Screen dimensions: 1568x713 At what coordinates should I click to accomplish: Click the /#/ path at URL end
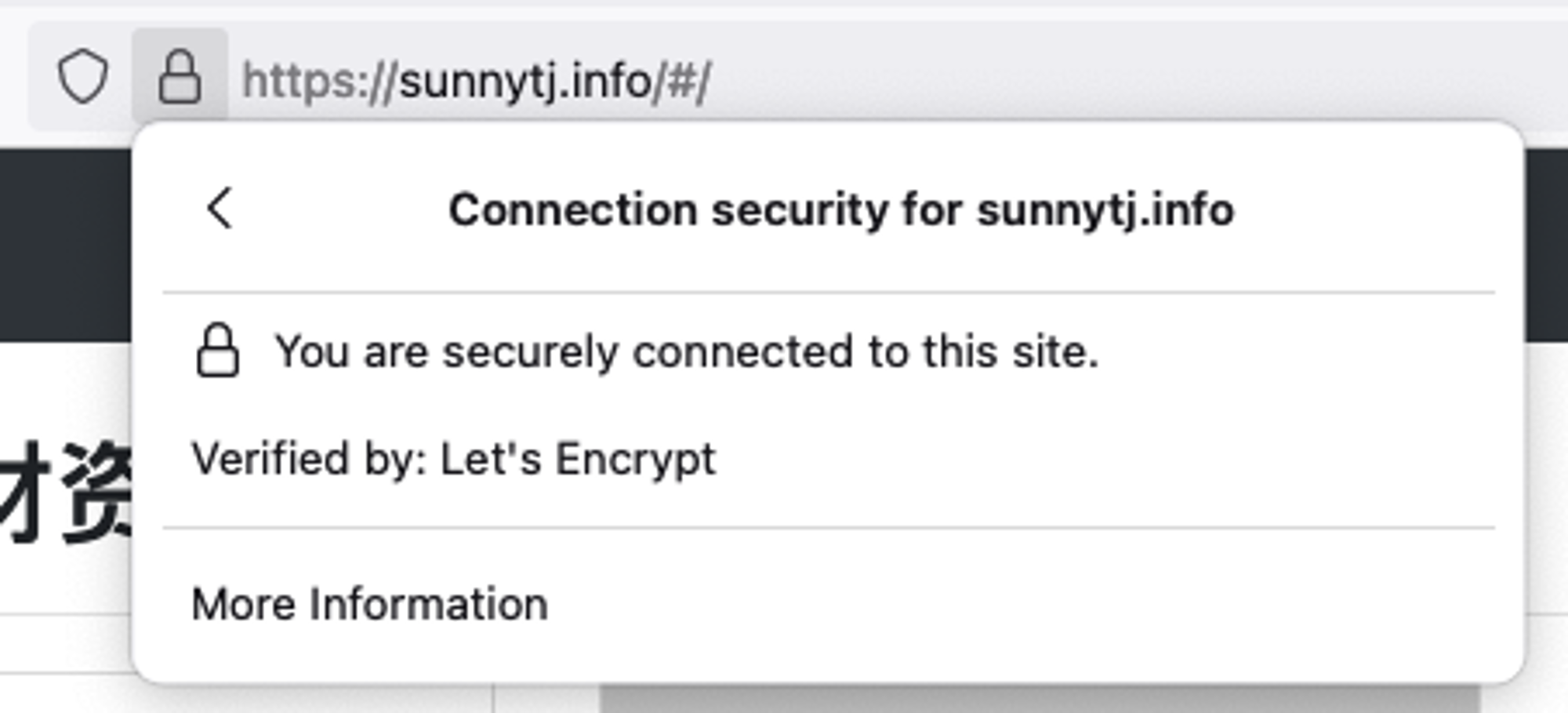click(x=681, y=82)
